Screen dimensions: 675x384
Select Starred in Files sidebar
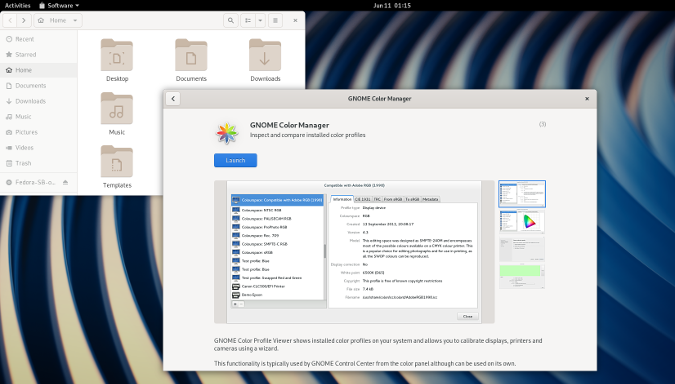[x=38, y=55]
